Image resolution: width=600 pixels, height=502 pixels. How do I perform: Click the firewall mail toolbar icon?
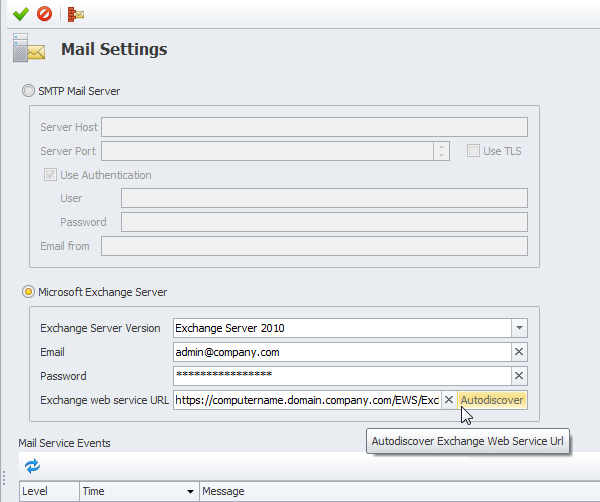click(76, 14)
